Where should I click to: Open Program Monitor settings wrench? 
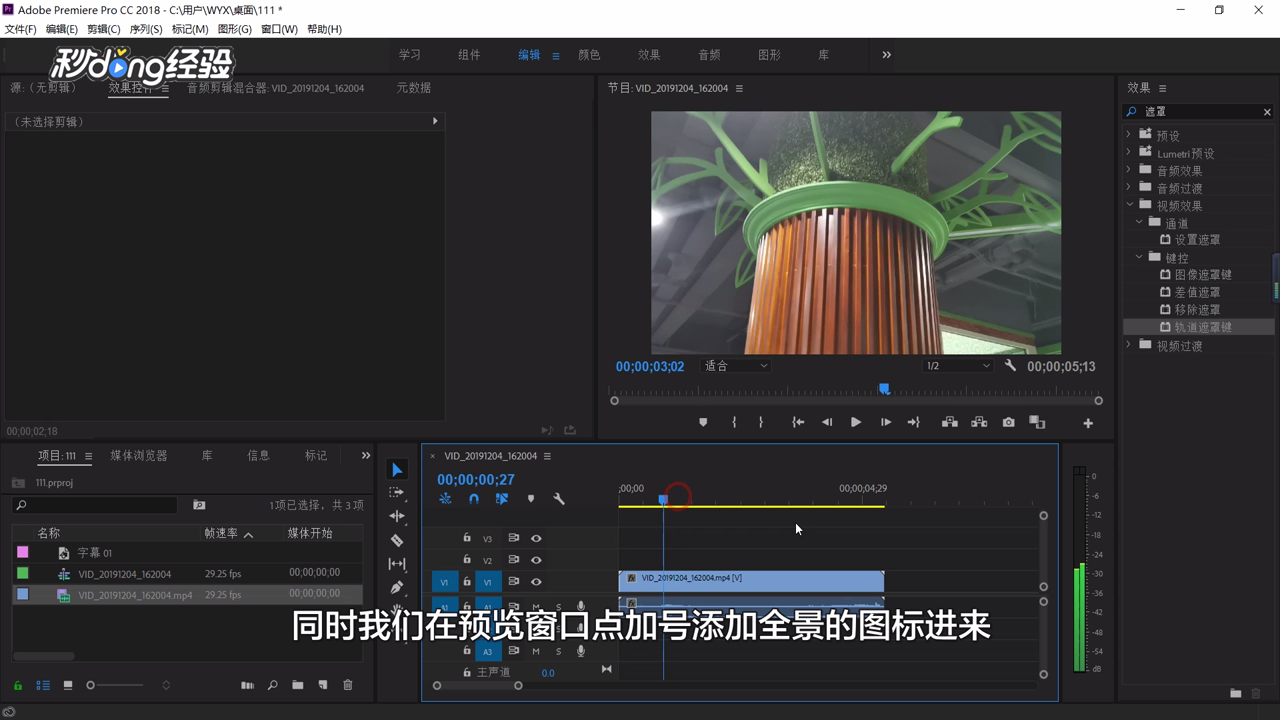point(1010,366)
